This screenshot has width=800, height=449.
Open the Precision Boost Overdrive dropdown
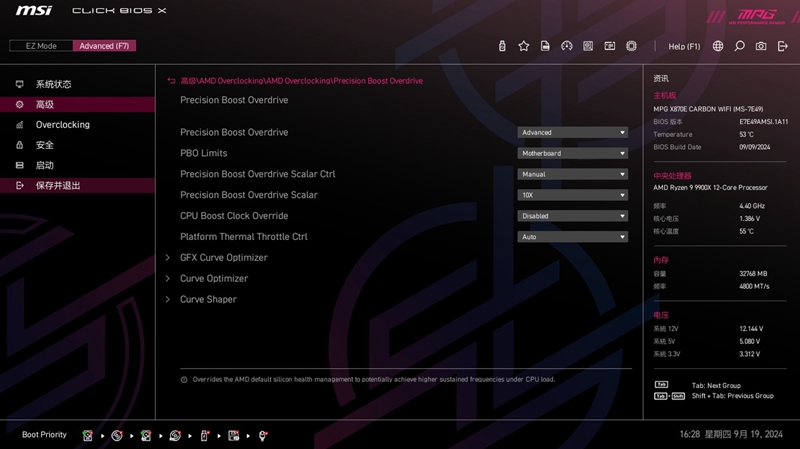pyautogui.click(x=572, y=132)
